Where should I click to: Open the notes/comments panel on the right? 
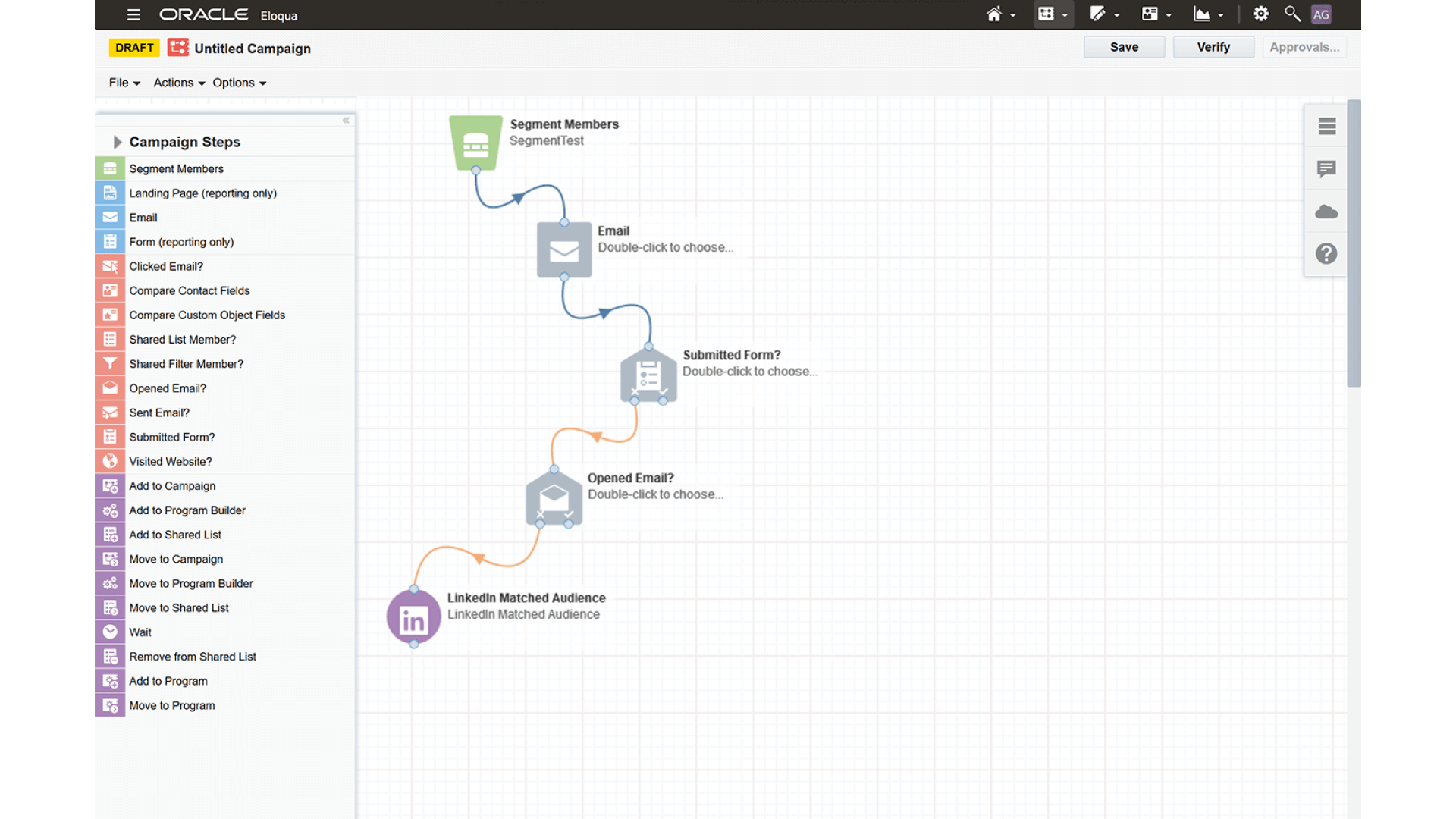tap(1326, 169)
